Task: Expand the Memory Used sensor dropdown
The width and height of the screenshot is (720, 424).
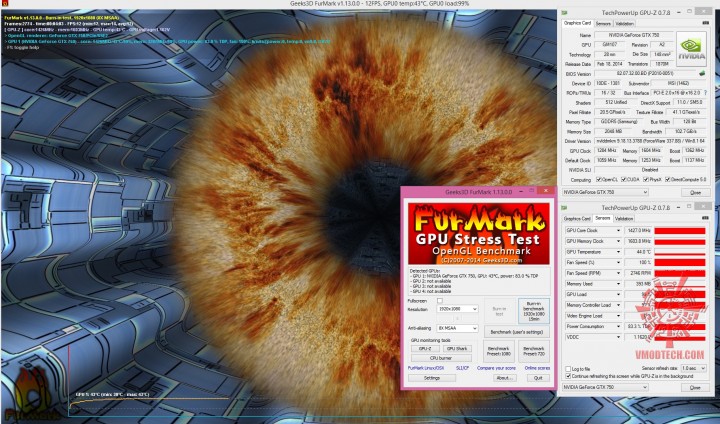Action: (x=618, y=284)
